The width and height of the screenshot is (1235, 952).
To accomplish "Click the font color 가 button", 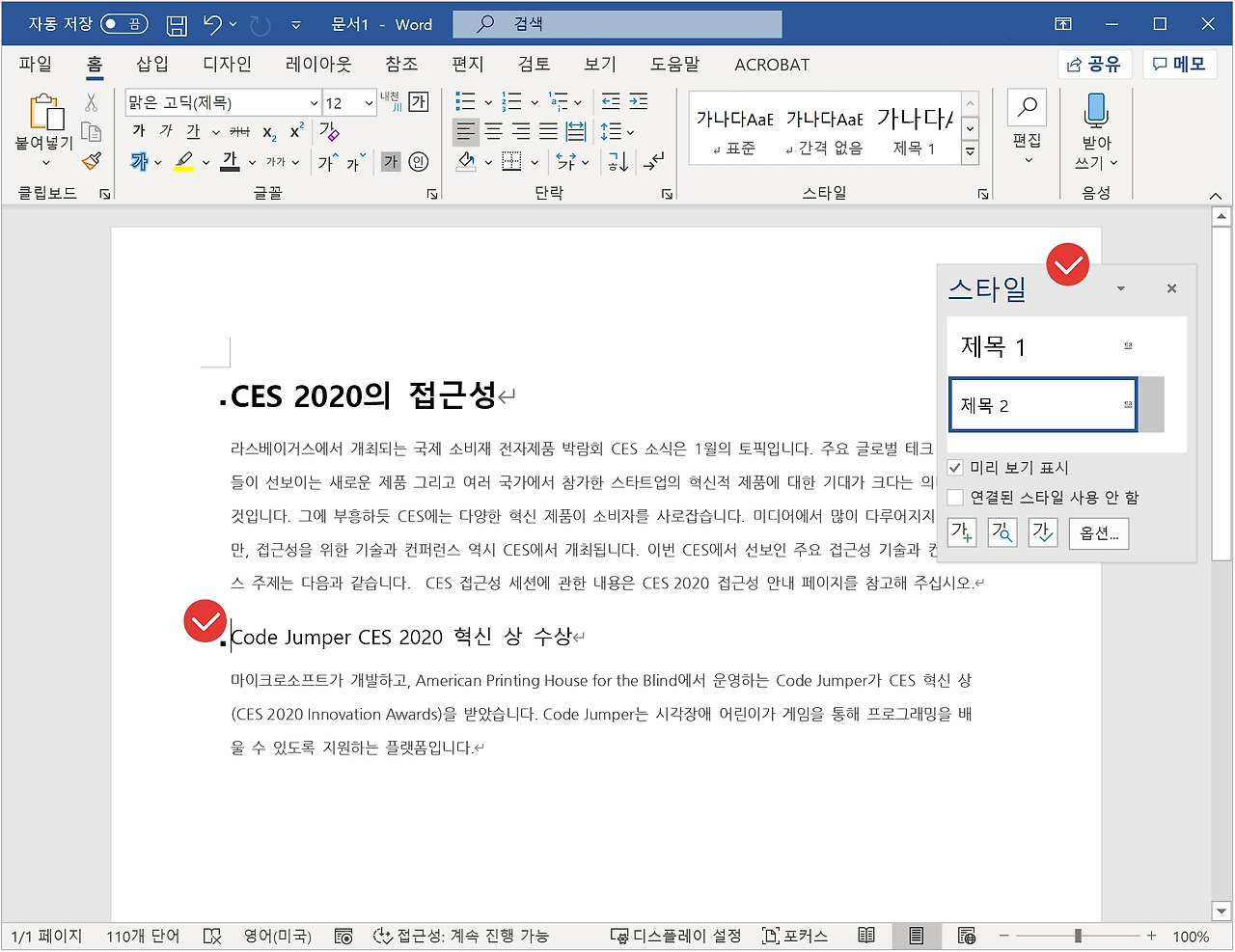I will pos(230,161).
